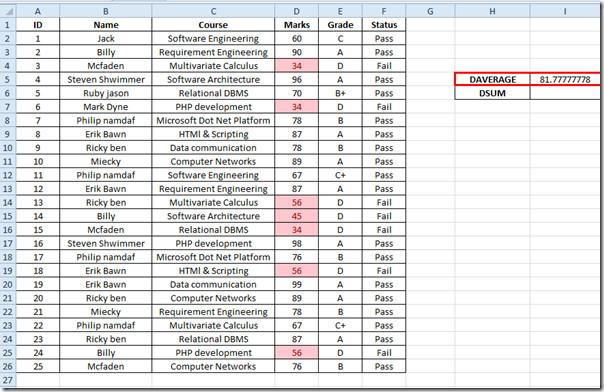Click highlighted marks 34 for Mark Dyne
This screenshot has width=604, height=392.
[297, 107]
